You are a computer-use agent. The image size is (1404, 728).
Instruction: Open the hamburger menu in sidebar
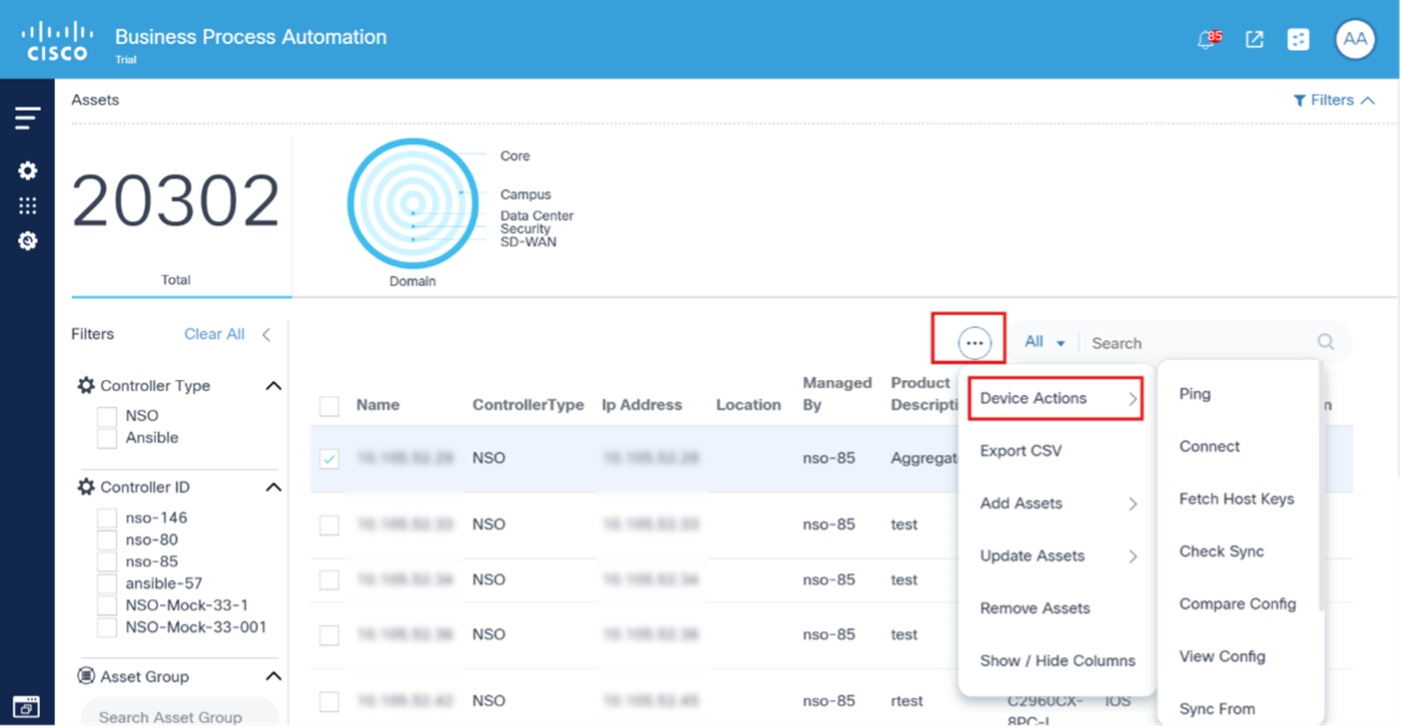tap(28, 118)
